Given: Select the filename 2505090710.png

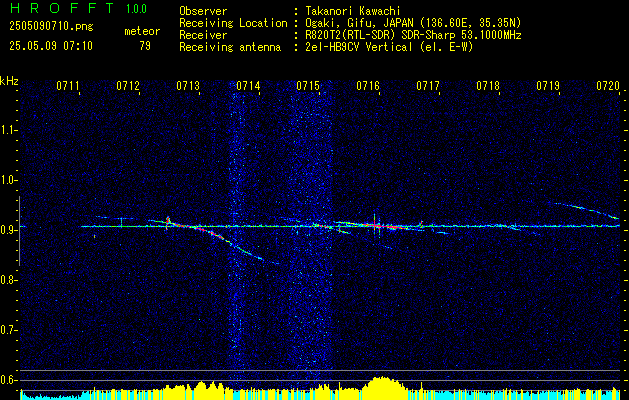Looking at the screenshot, I should [x=51, y=27].
